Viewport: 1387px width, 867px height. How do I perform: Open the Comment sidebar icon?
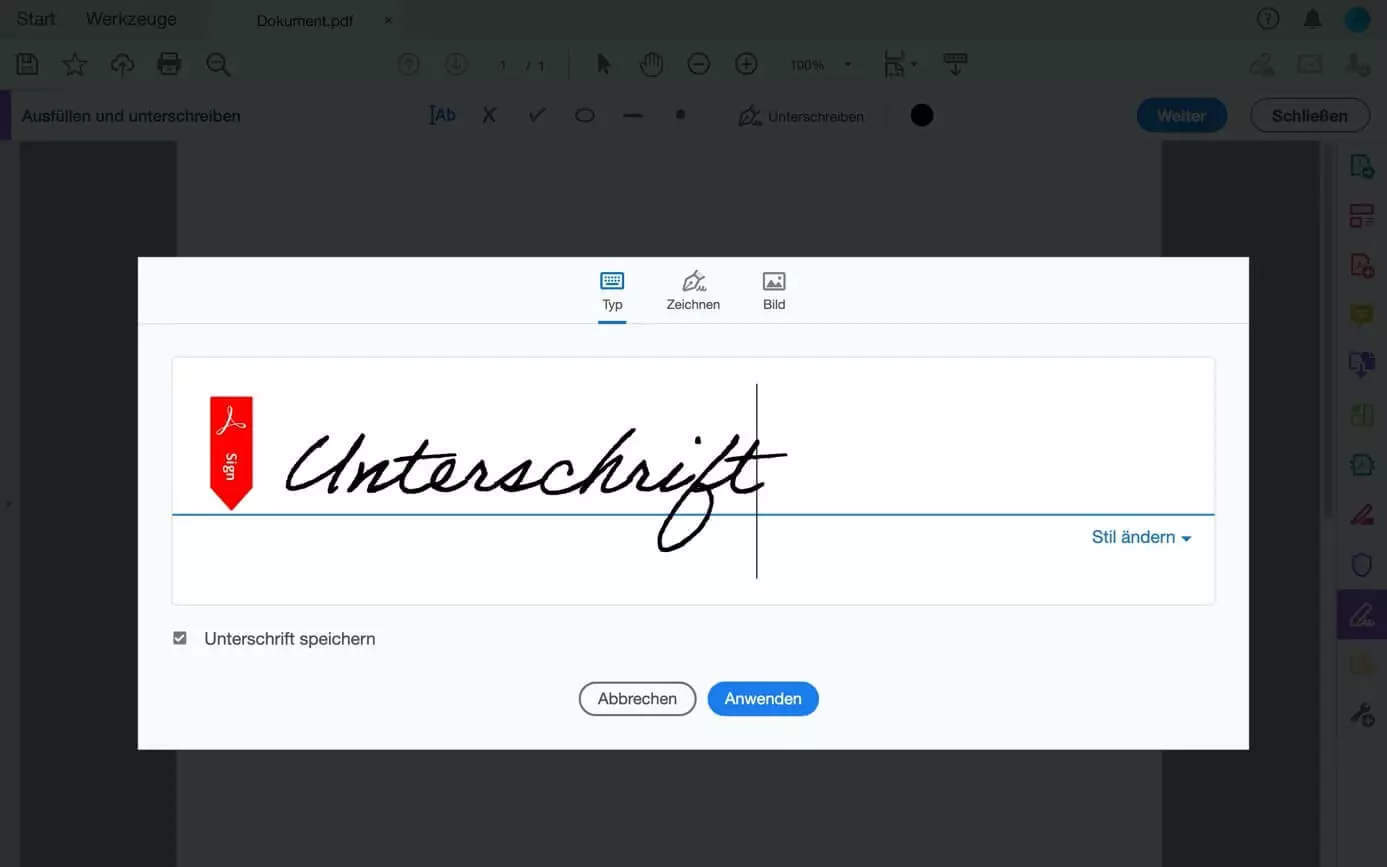click(x=1362, y=315)
